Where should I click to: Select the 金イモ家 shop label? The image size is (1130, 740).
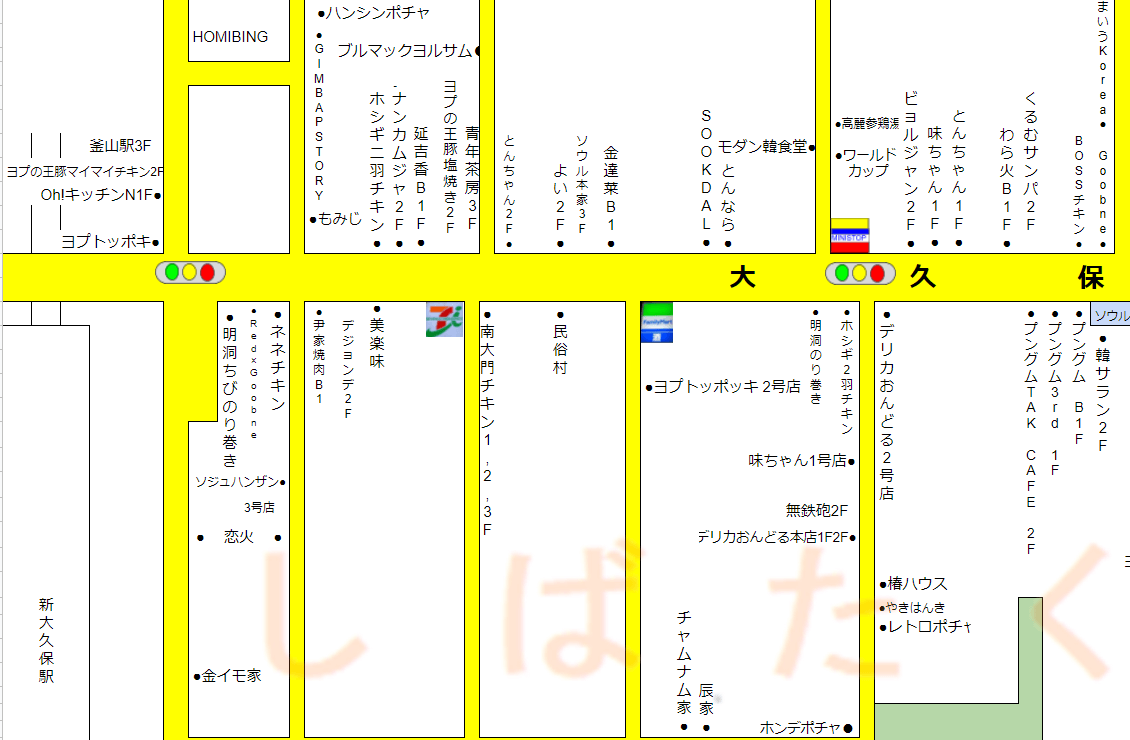pyautogui.click(x=231, y=676)
